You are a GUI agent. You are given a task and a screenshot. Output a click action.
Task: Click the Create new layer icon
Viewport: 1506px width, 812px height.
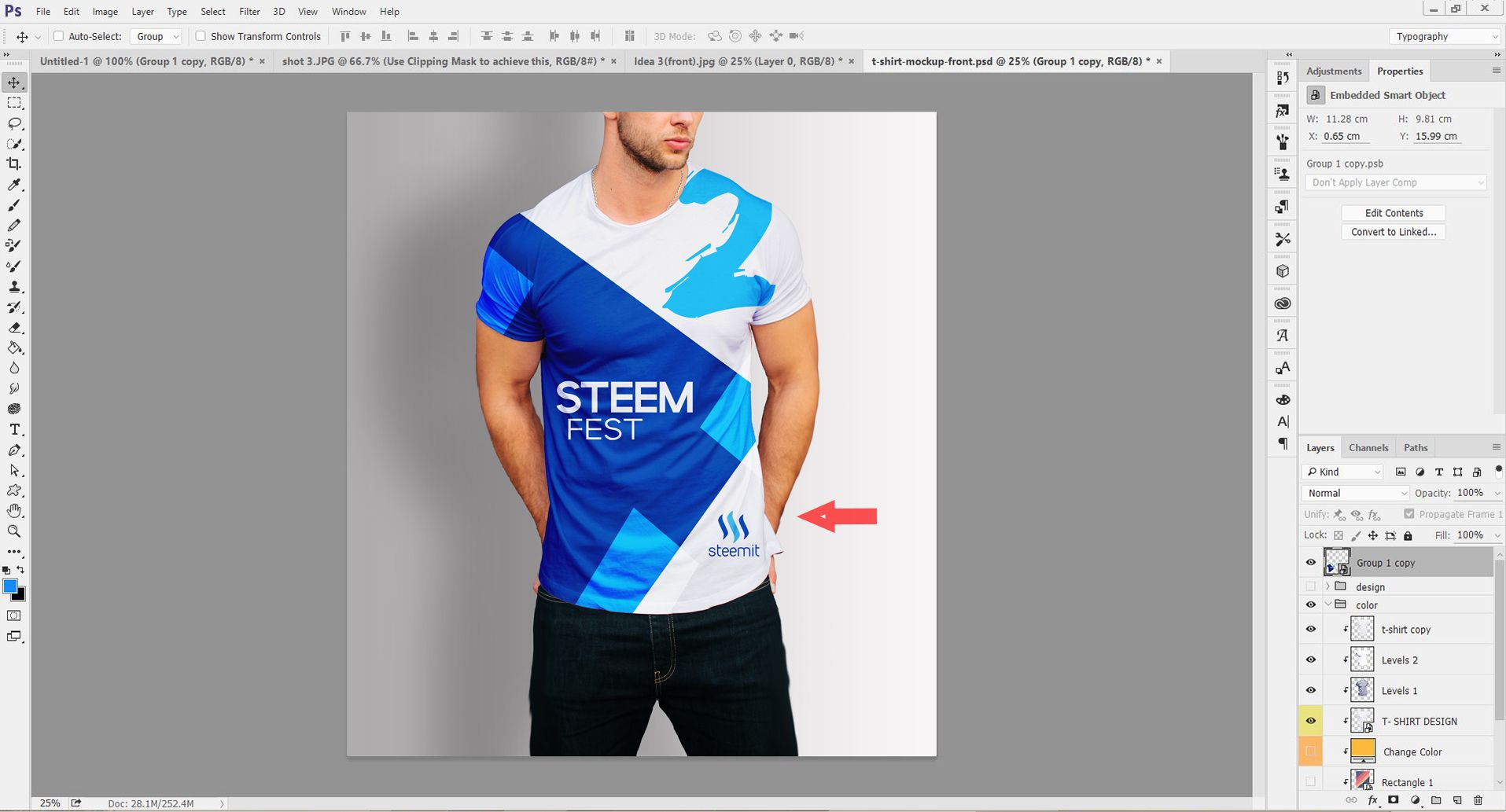(x=1457, y=800)
